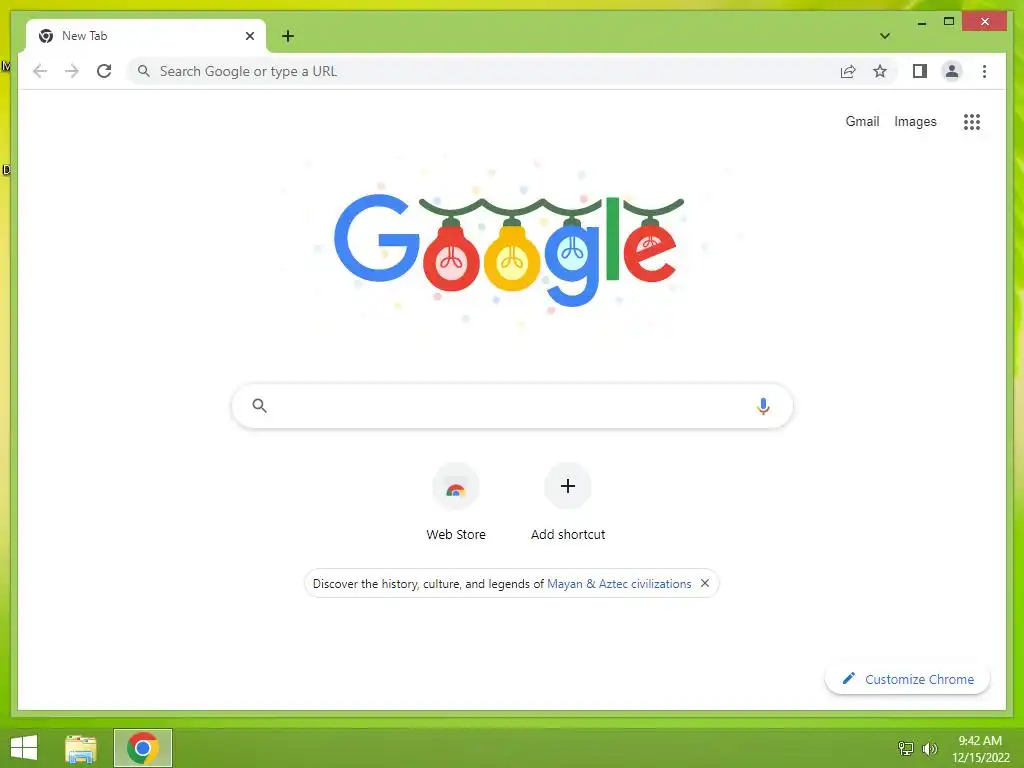Focus the Google search box

tap(512, 406)
